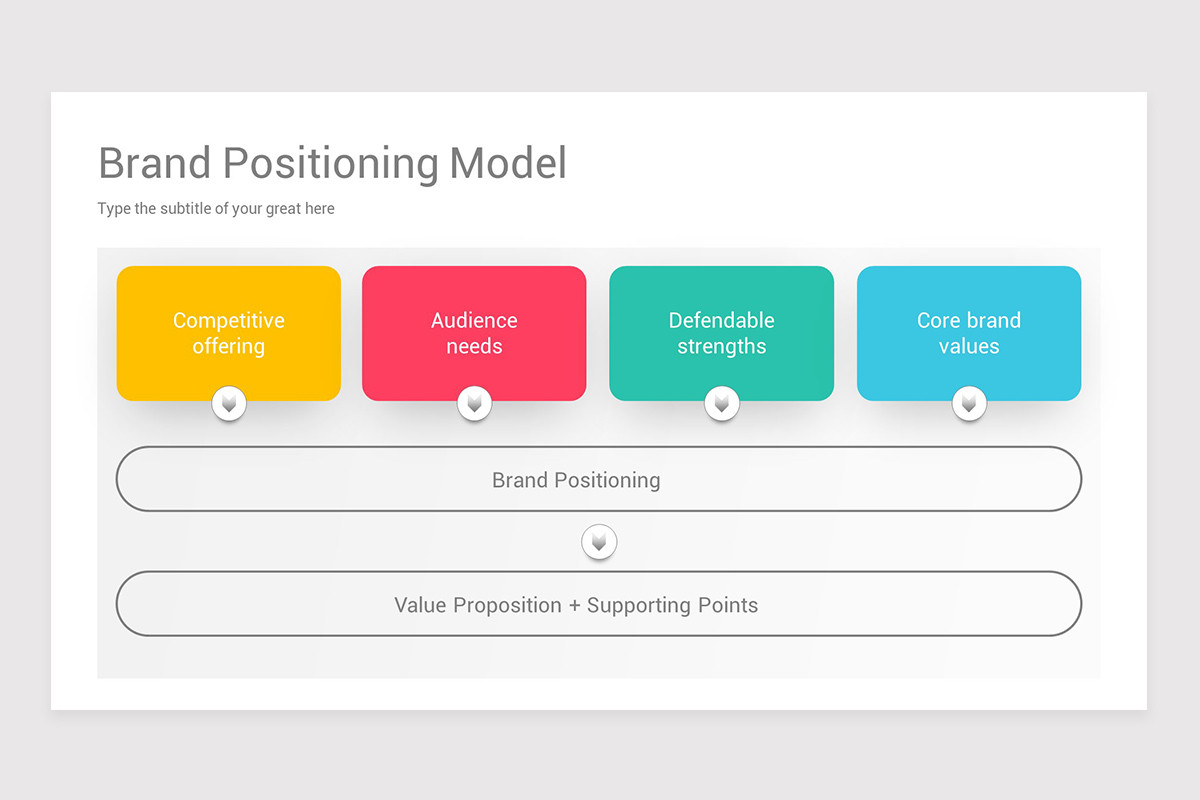Select the 'Defendable strengths' text label

[x=722, y=333]
